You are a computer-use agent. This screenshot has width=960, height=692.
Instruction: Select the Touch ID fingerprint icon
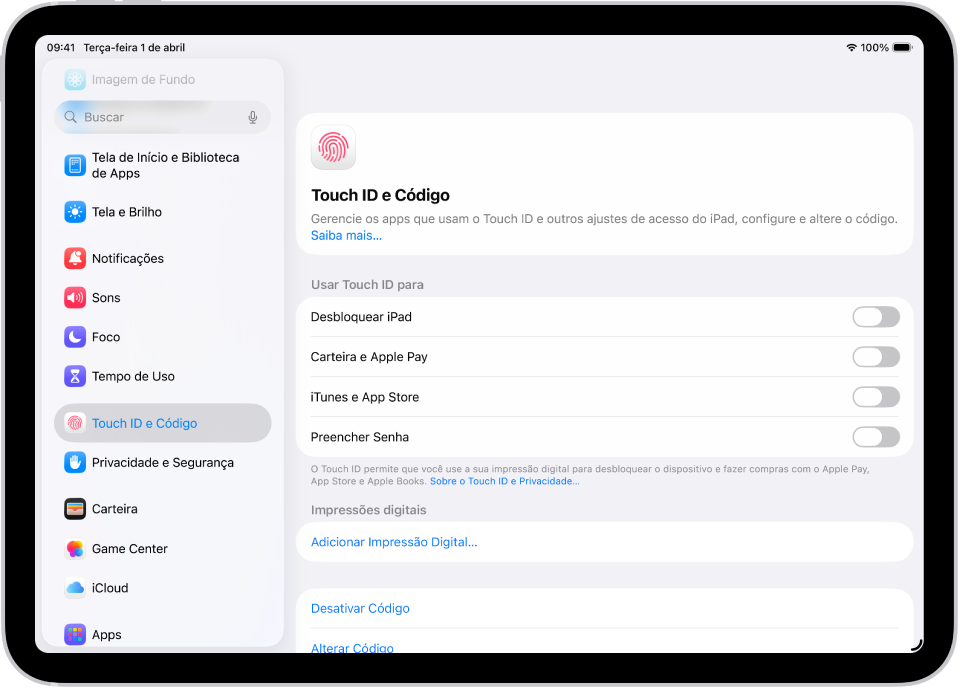(x=74, y=422)
